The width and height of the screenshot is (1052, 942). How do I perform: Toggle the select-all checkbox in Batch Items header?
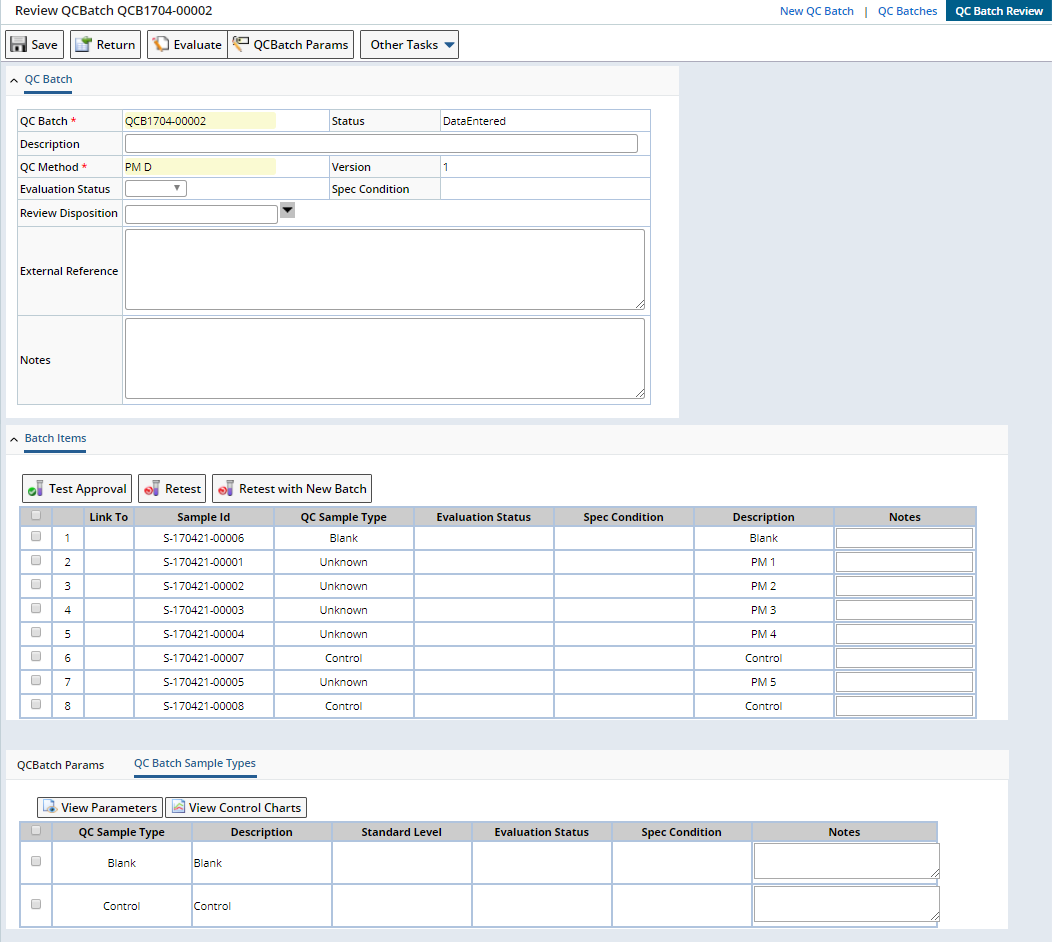36,516
